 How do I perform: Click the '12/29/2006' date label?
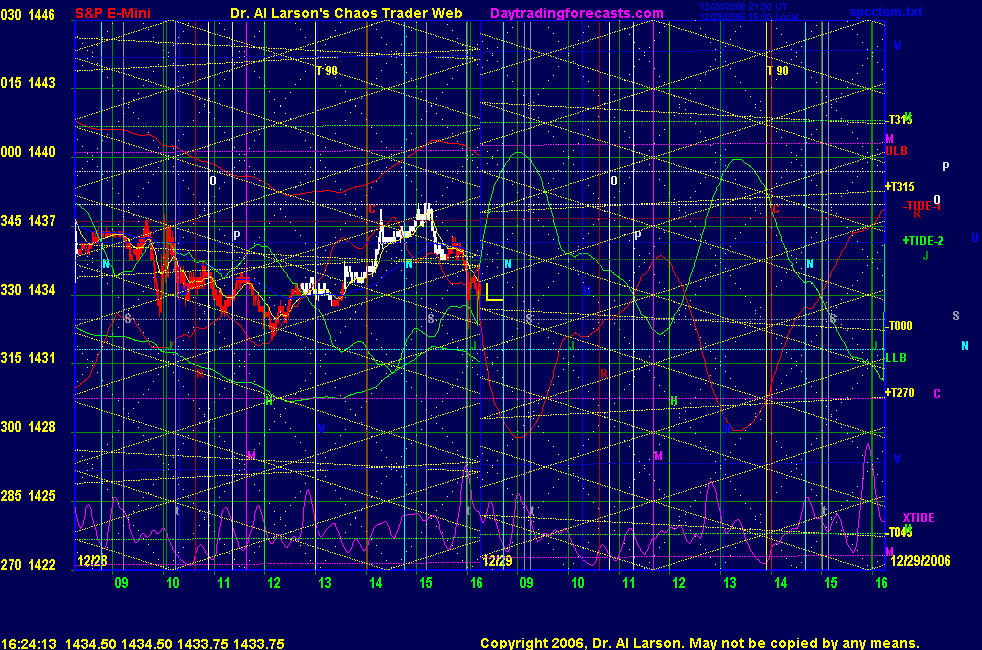point(920,560)
